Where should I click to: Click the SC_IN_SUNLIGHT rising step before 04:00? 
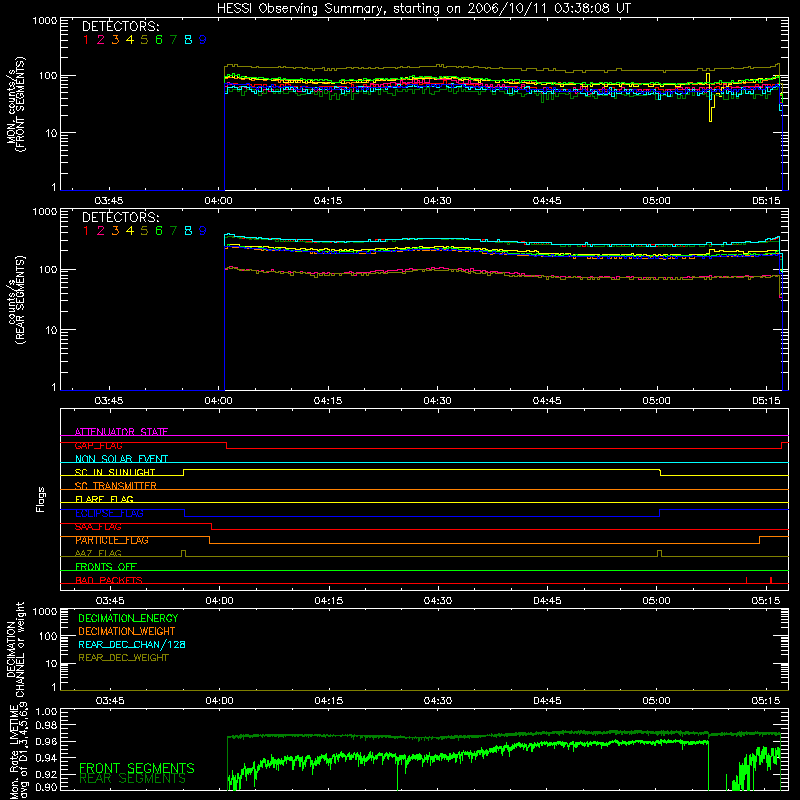(184, 472)
